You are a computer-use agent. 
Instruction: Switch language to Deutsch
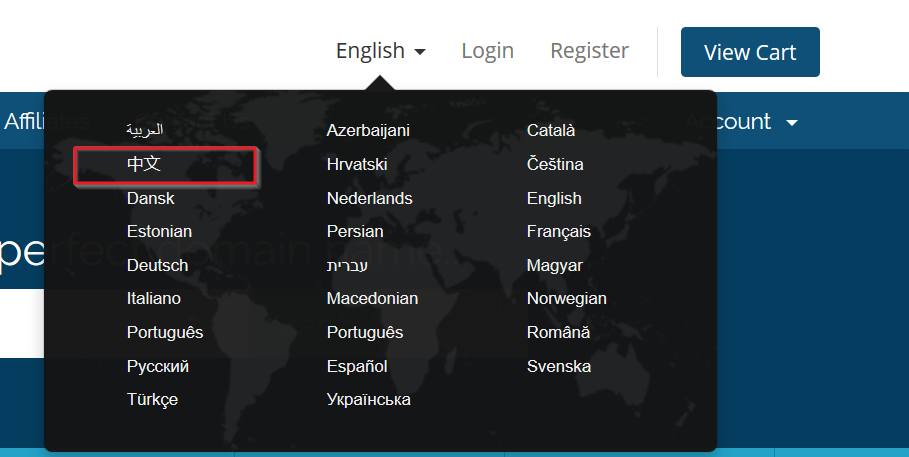[x=157, y=265]
